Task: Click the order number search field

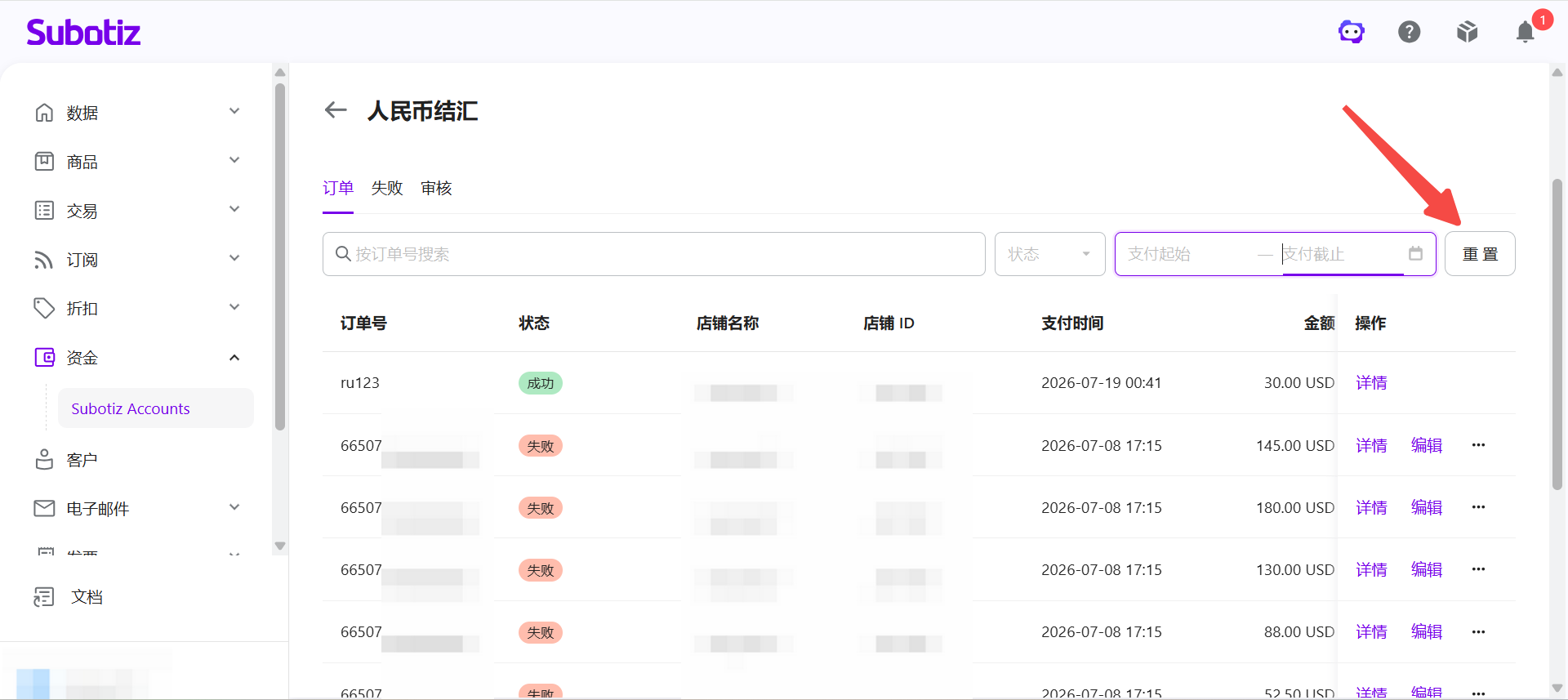Action: tap(653, 254)
